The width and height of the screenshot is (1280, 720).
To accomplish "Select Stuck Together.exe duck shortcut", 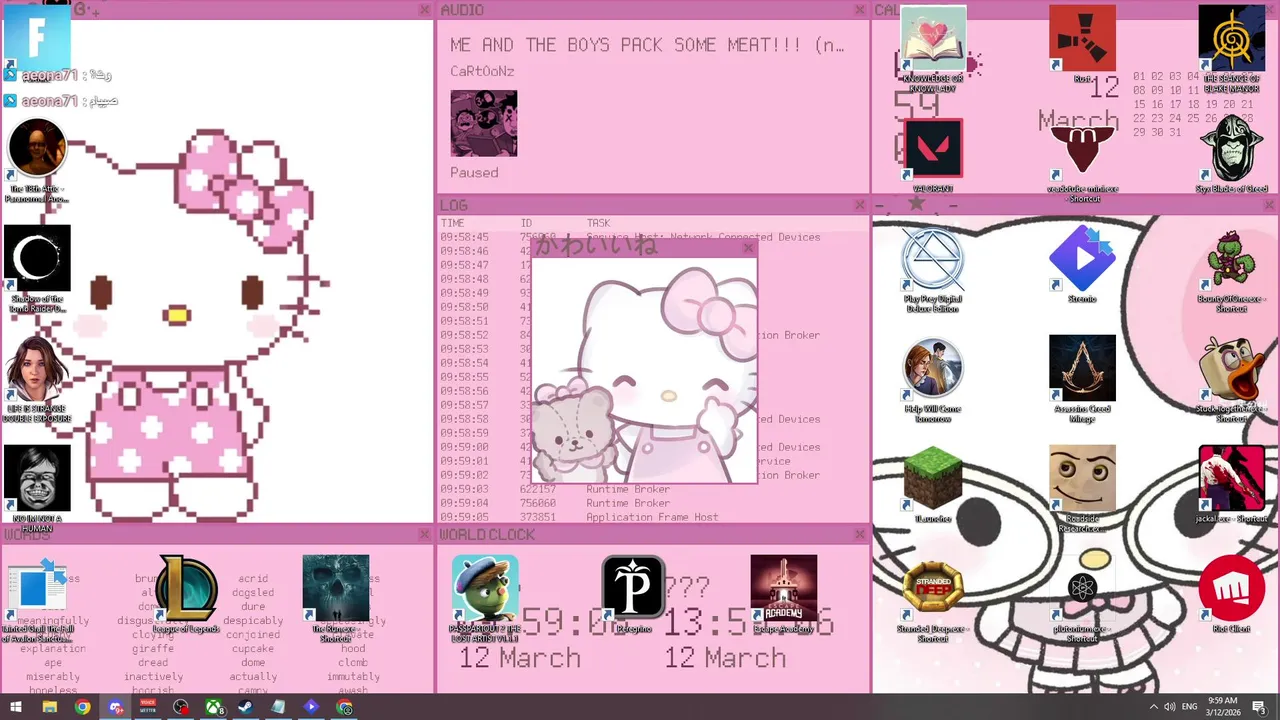I will tap(1232, 378).
